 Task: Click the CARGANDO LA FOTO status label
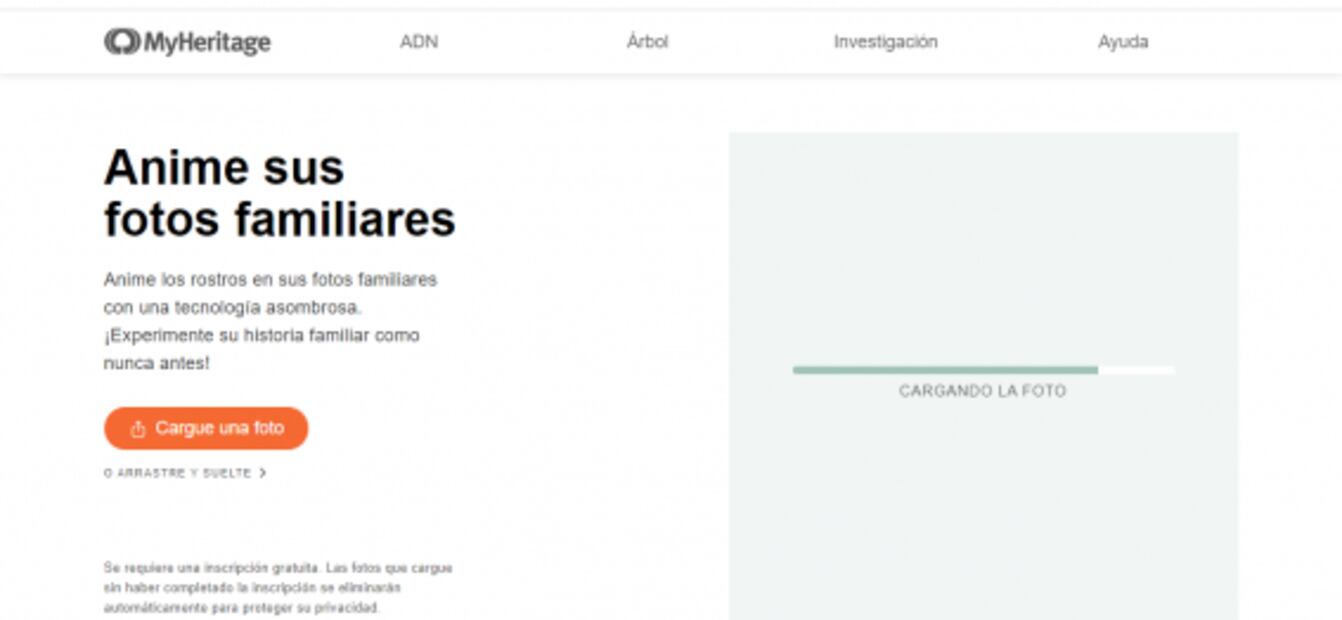982,391
